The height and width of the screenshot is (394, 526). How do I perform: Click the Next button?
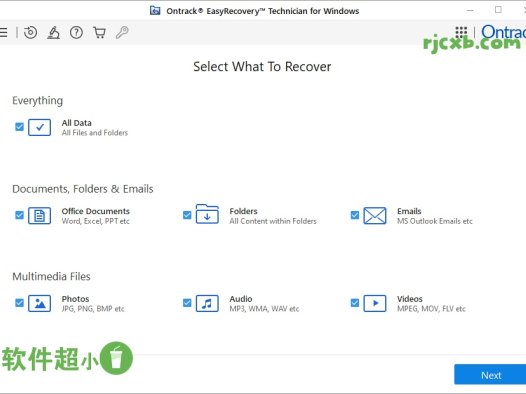click(490, 375)
